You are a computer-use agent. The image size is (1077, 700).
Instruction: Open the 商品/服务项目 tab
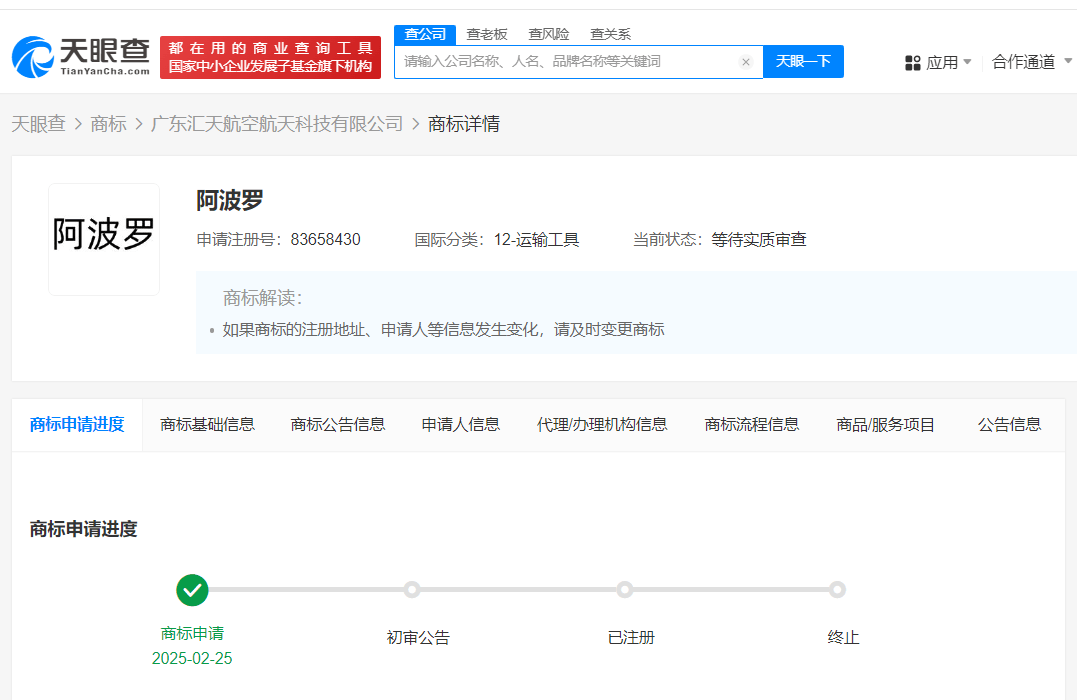point(886,425)
